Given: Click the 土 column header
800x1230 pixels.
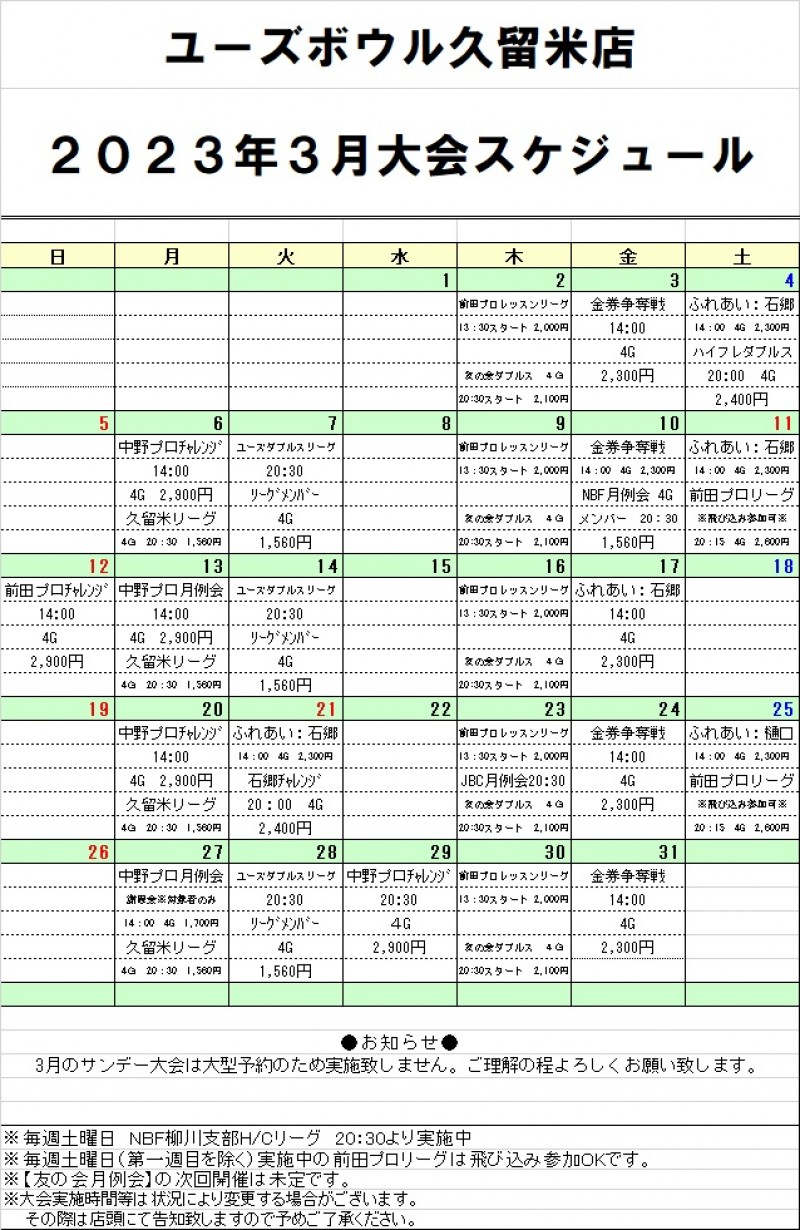Looking at the screenshot, I should tap(742, 257).
